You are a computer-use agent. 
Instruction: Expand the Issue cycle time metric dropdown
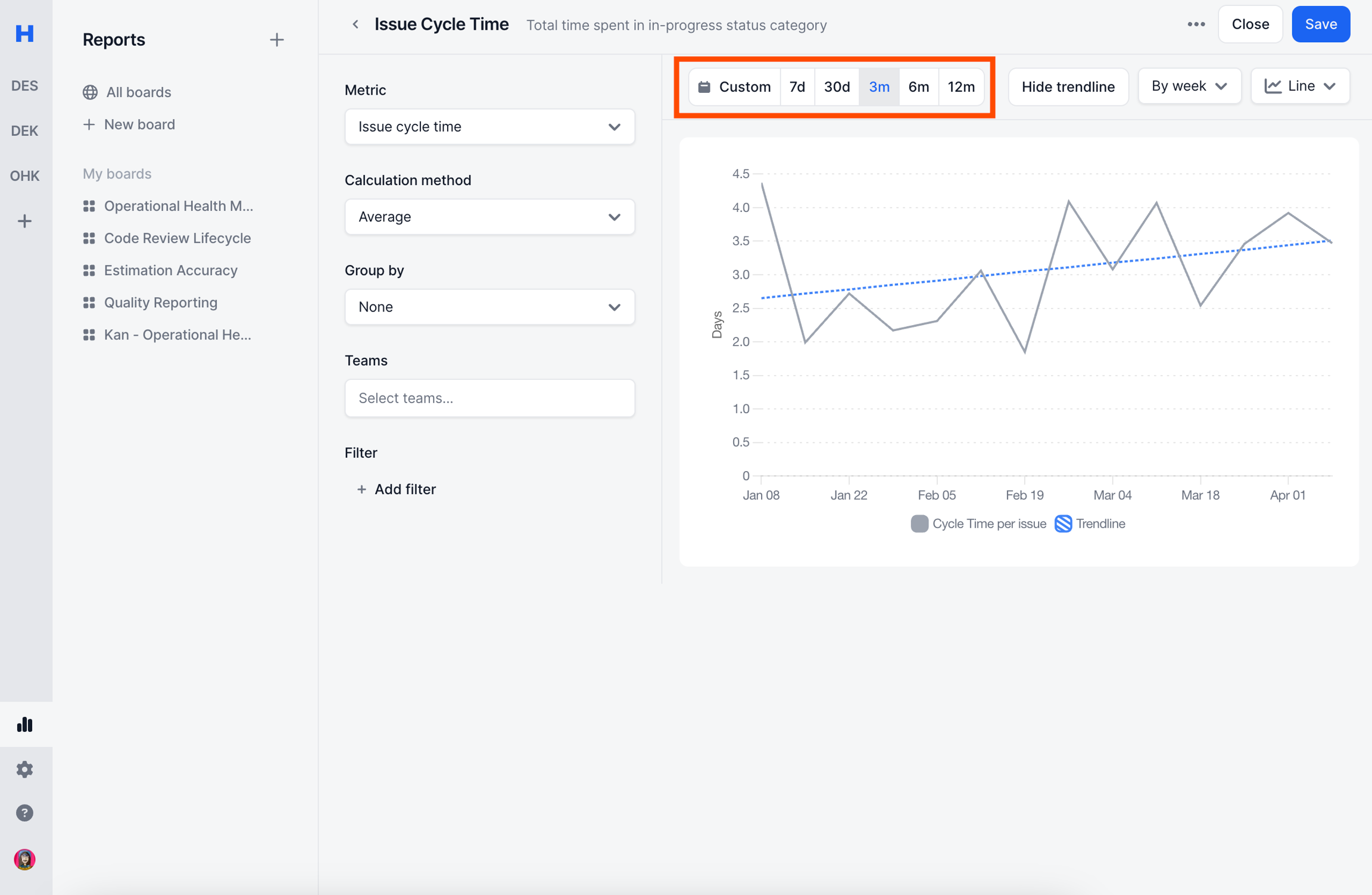click(489, 127)
